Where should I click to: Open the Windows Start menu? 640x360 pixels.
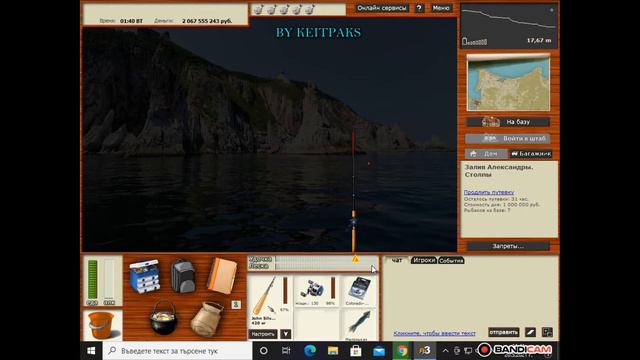click(x=91, y=351)
